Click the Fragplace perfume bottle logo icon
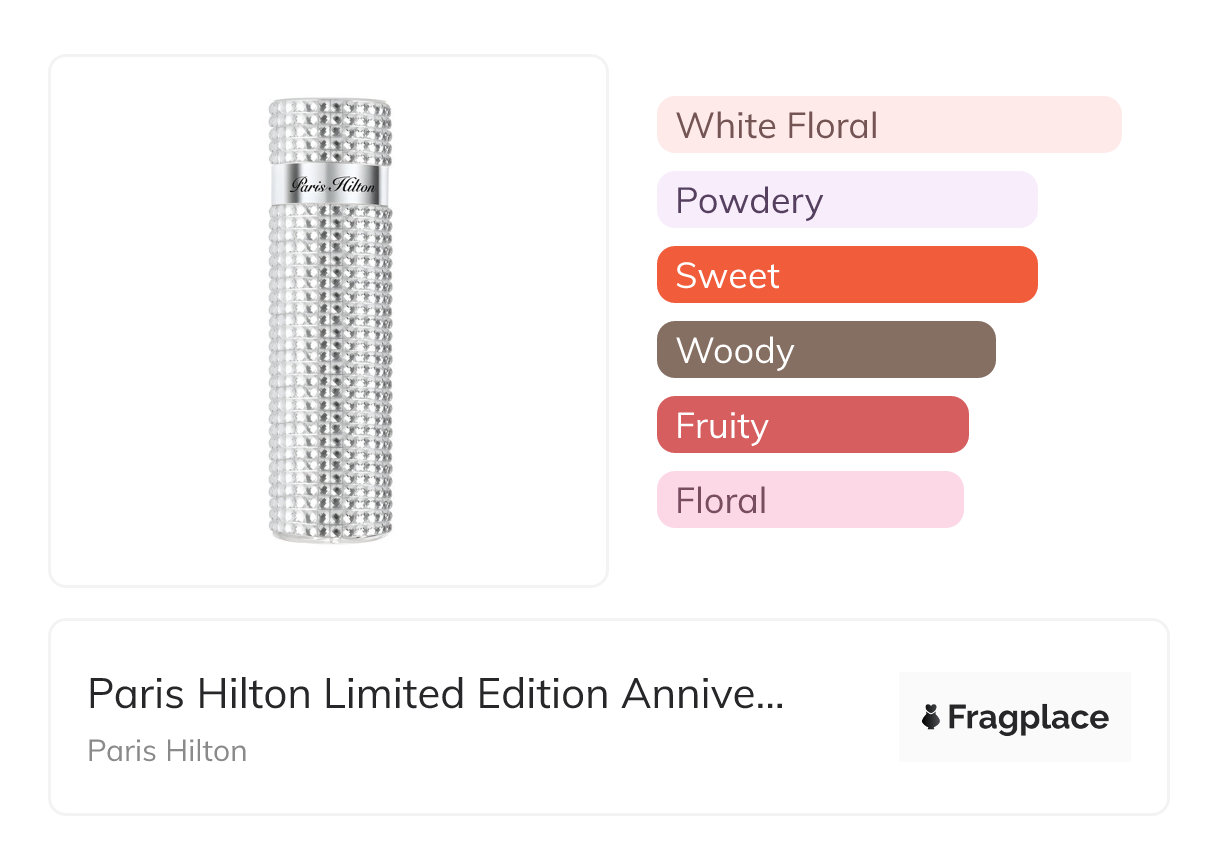Viewport: 1218px width, 864px height. (x=931, y=718)
